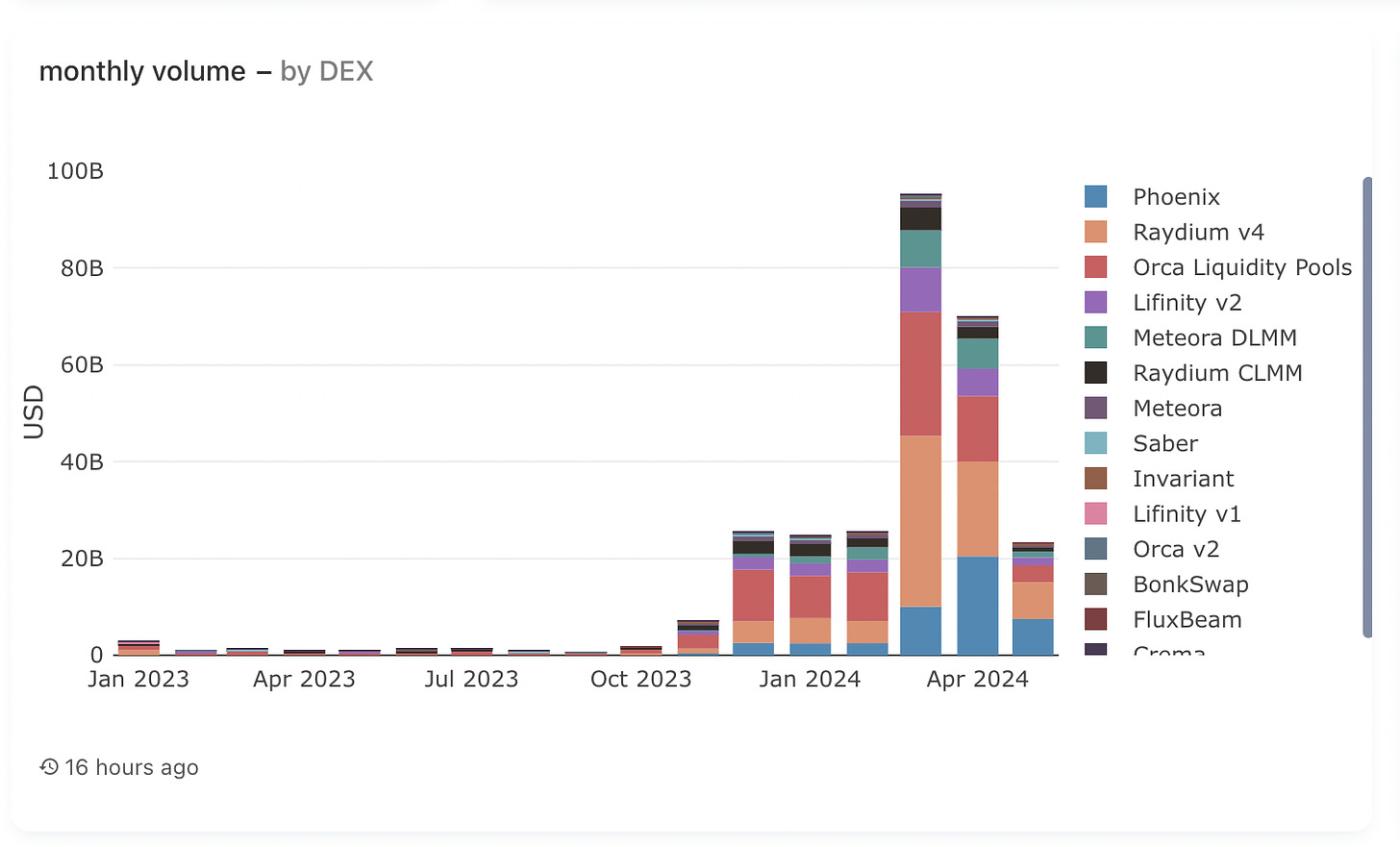Click the 'monthly volume' chart title
This screenshot has width=1400, height=847.
(x=142, y=71)
